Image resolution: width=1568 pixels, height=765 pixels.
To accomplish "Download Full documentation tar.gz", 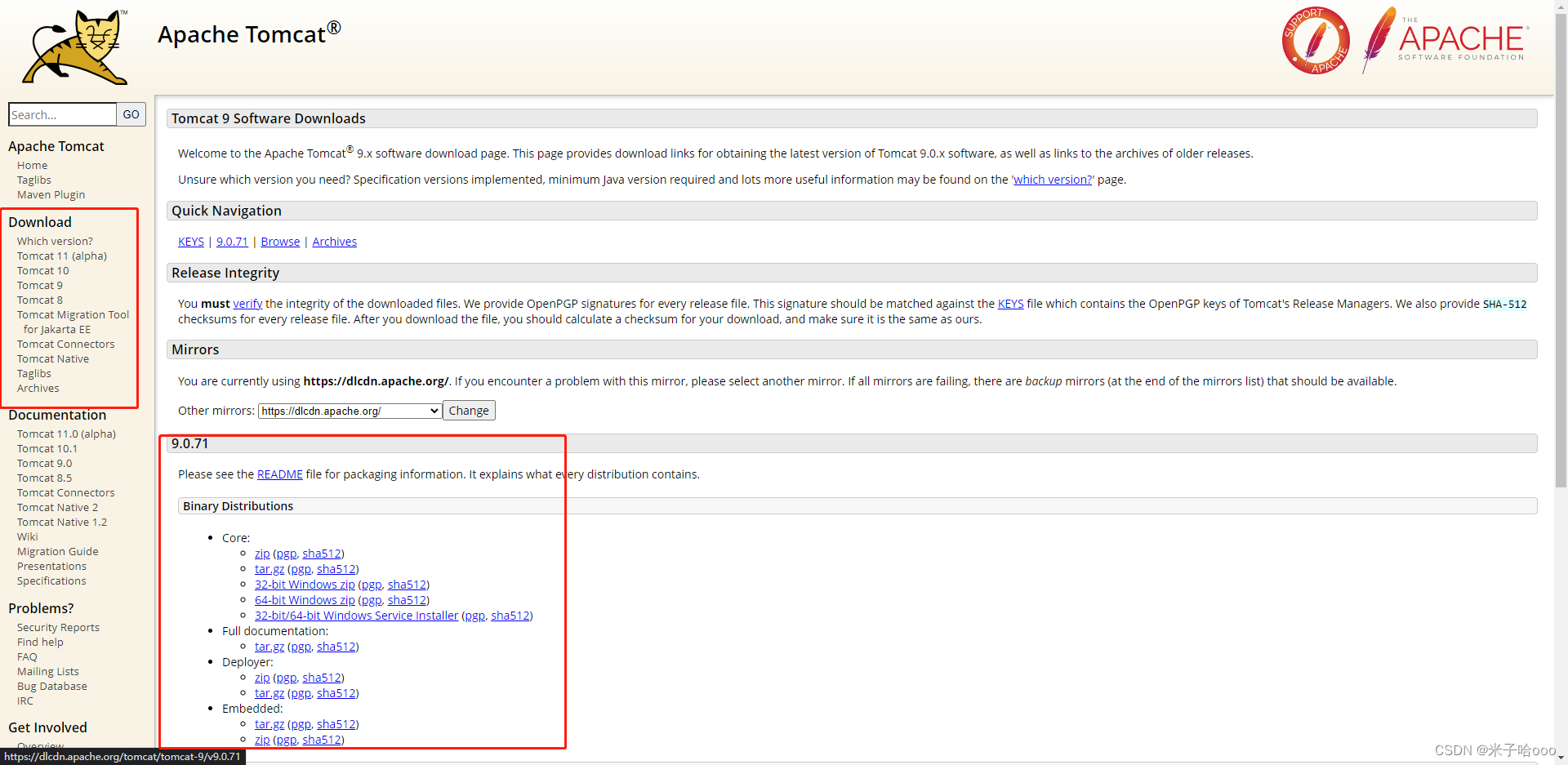I will (269, 647).
